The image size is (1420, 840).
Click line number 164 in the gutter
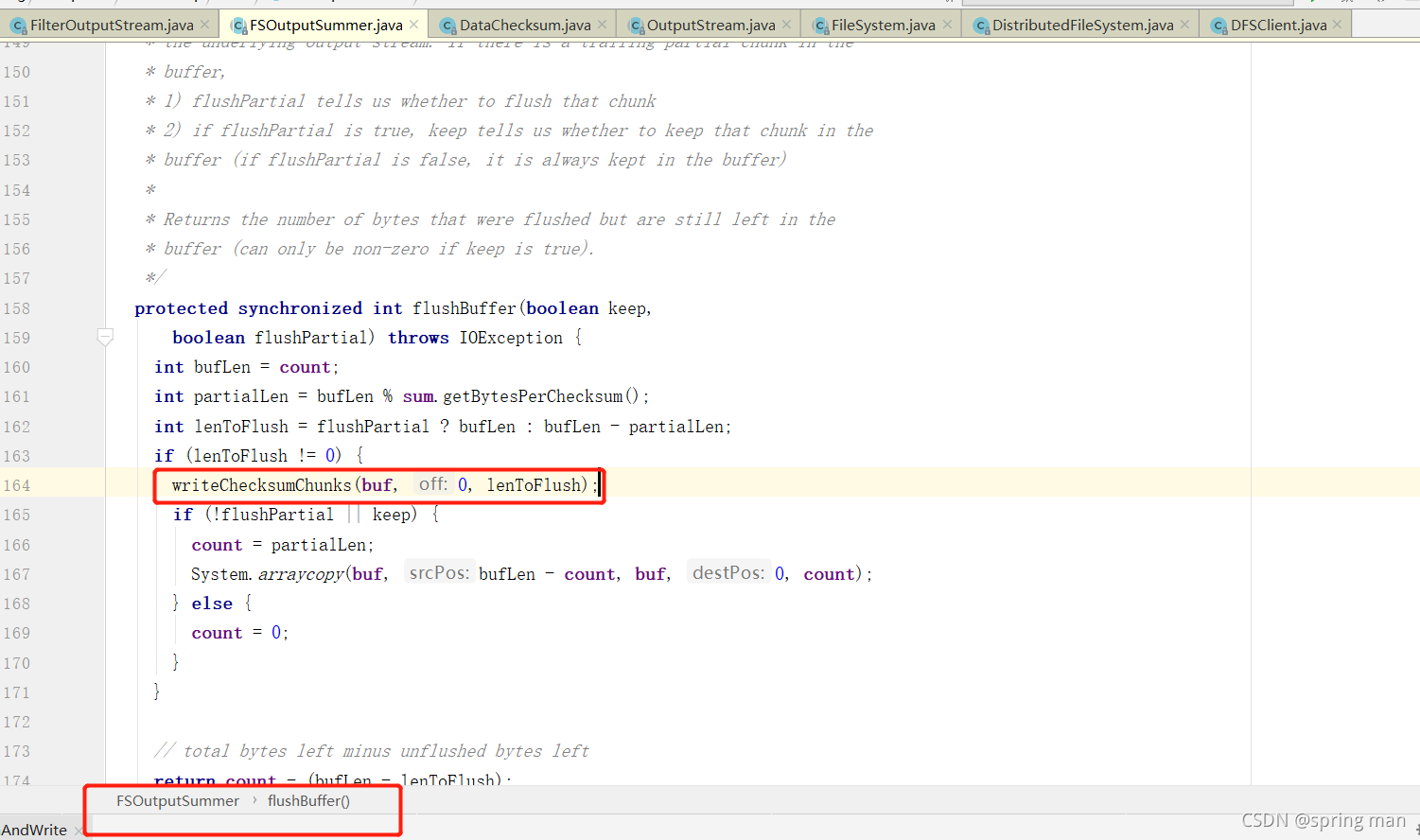pyautogui.click(x=16, y=485)
